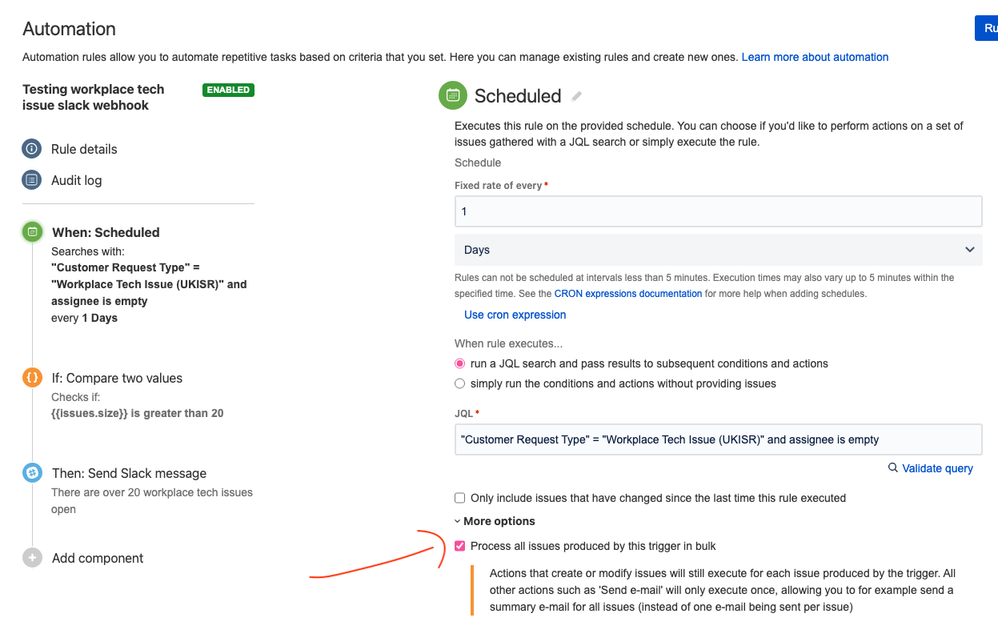The width and height of the screenshot is (998, 634).
Task: Select the Send Slack message action icon
Action: (x=32, y=473)
